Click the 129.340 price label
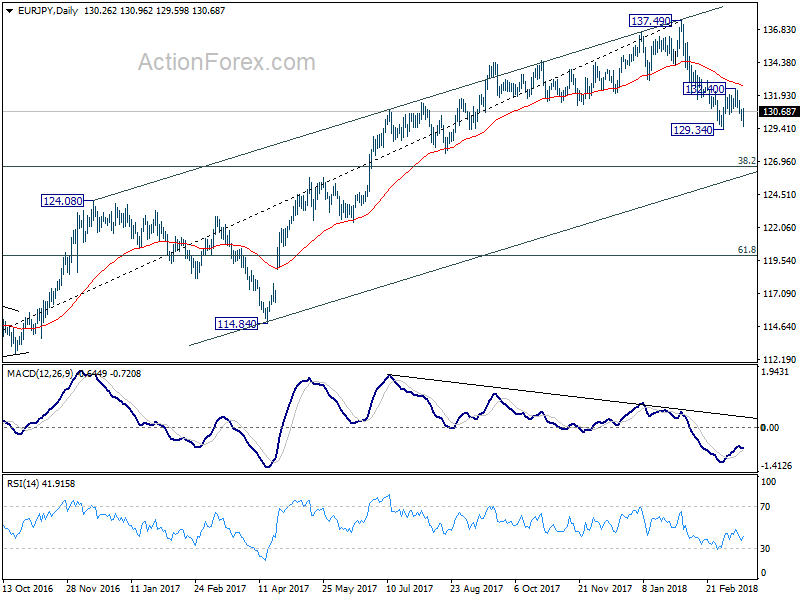800x600 pixels. tap(692, 130)
